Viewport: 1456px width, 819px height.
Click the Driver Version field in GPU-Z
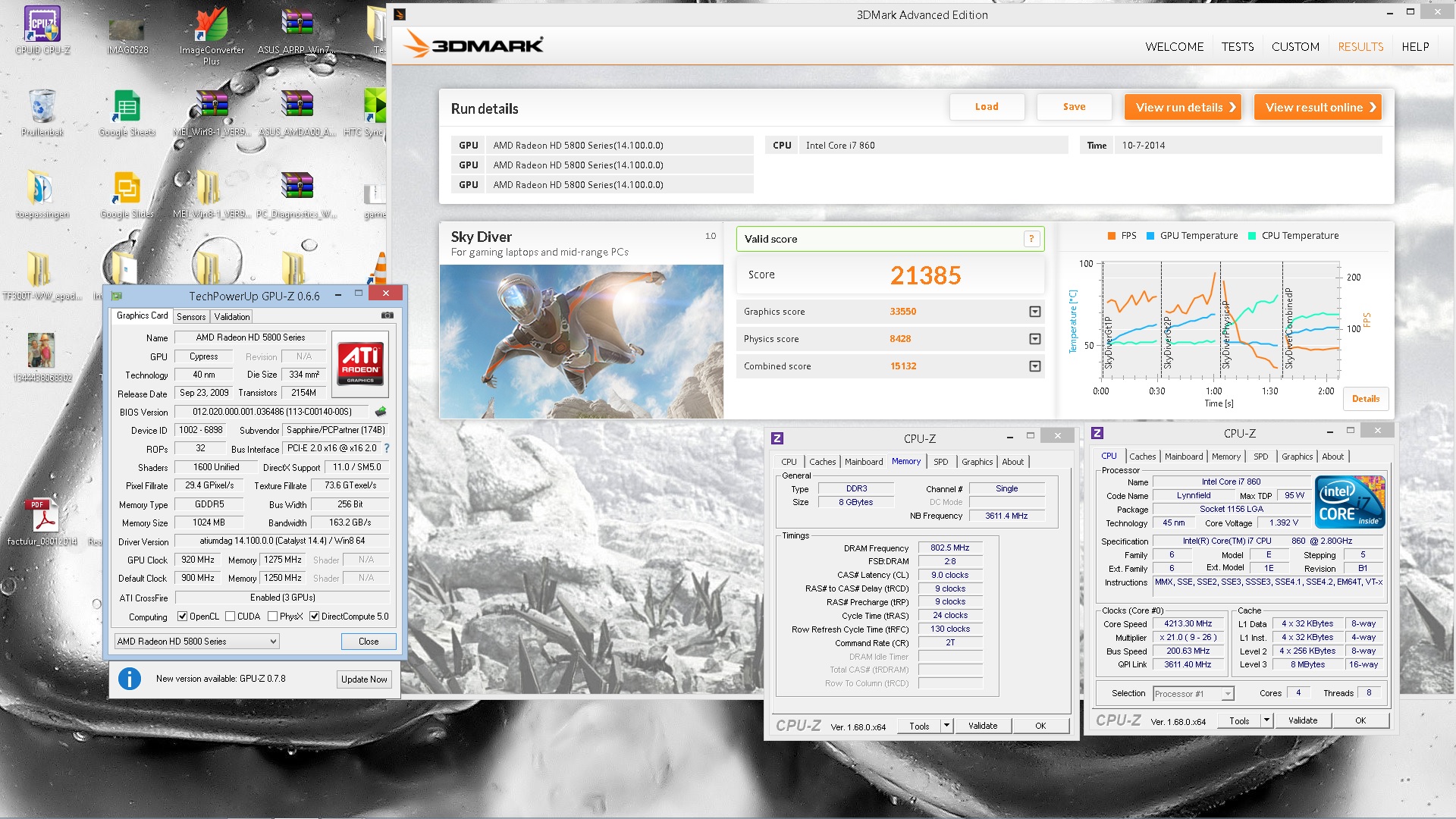click(x=281, y=541)
